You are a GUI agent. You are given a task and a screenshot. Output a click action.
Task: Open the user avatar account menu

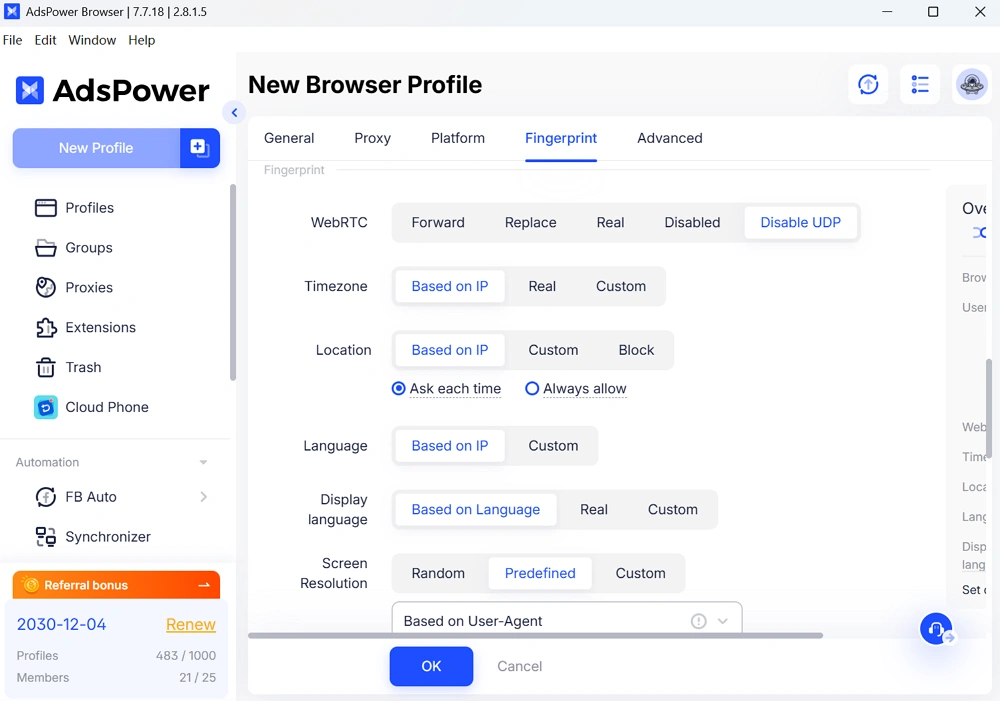[971, 84]
